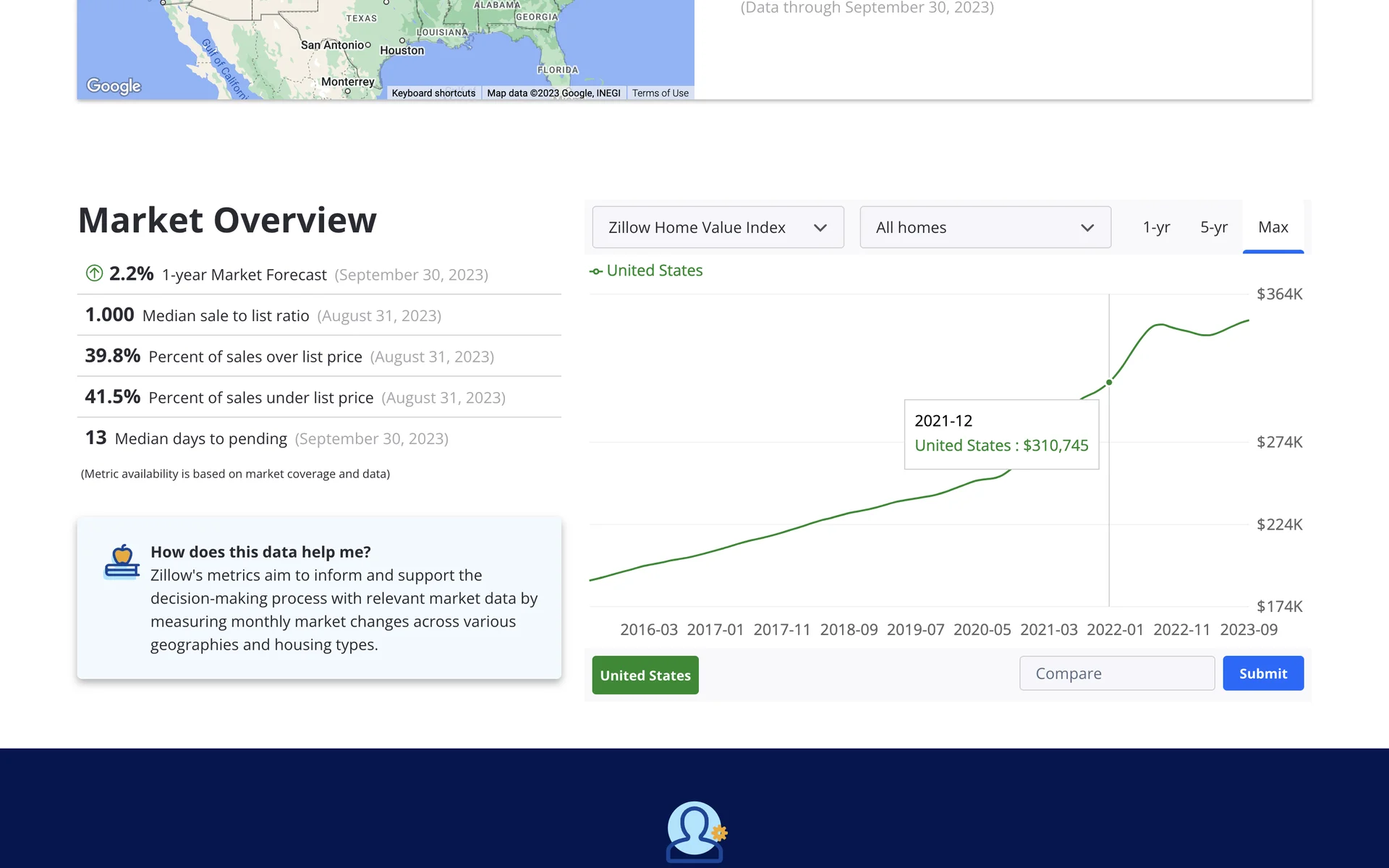Click the 2023-09 x-axis label
This screenshot has height=868, width=1389.
tap(1249, 629)
